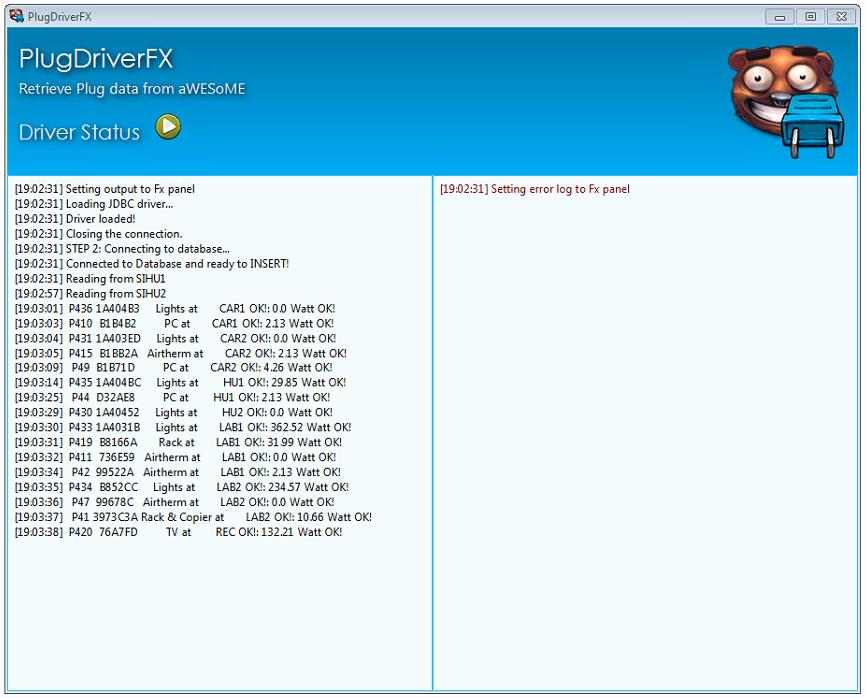
Task: Minimize the PlugDriverFX window
Action: pos(780,17)
